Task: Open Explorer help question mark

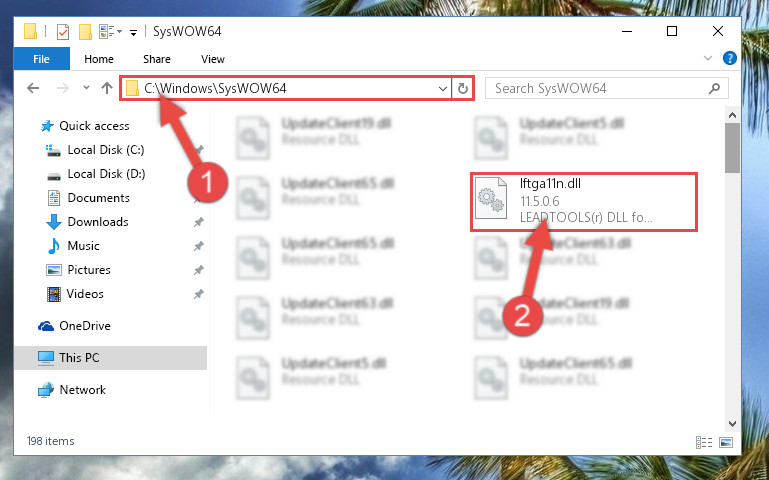Action: (x=729, y=58)
